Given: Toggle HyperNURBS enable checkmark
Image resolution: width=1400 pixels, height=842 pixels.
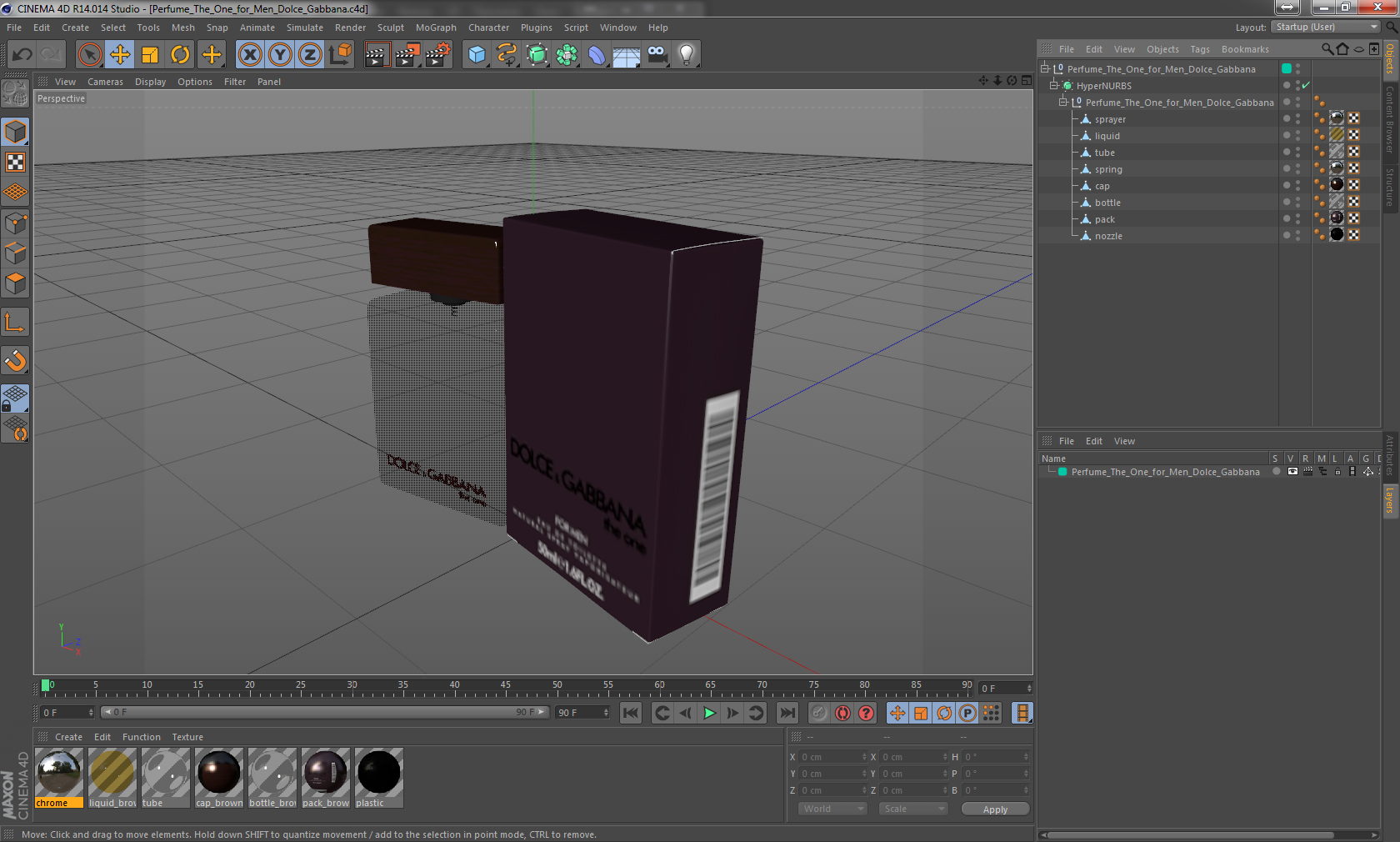Looking at the screenshot, I should click(1306, 86).
